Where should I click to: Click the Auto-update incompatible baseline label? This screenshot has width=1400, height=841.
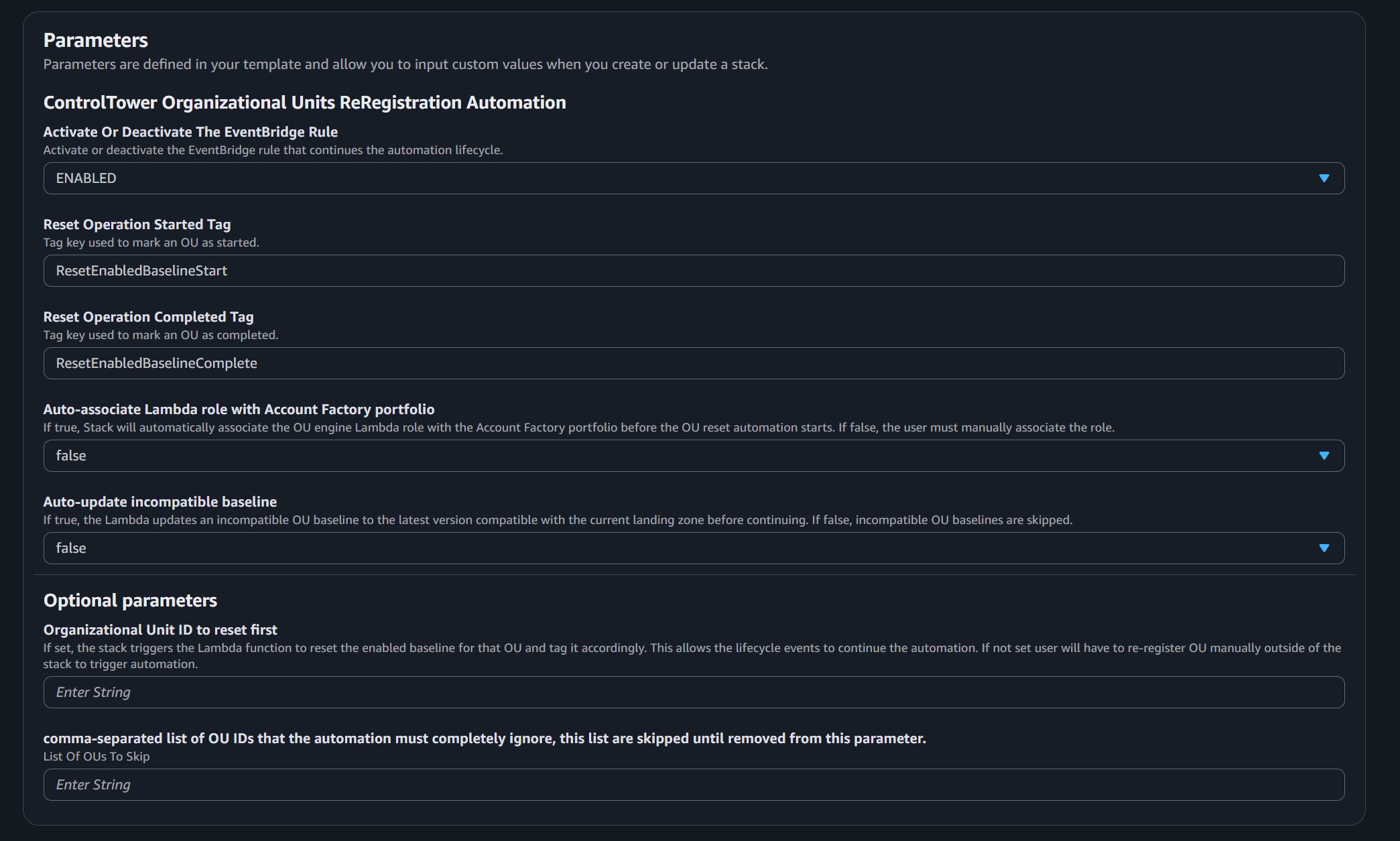coord(160,502)
